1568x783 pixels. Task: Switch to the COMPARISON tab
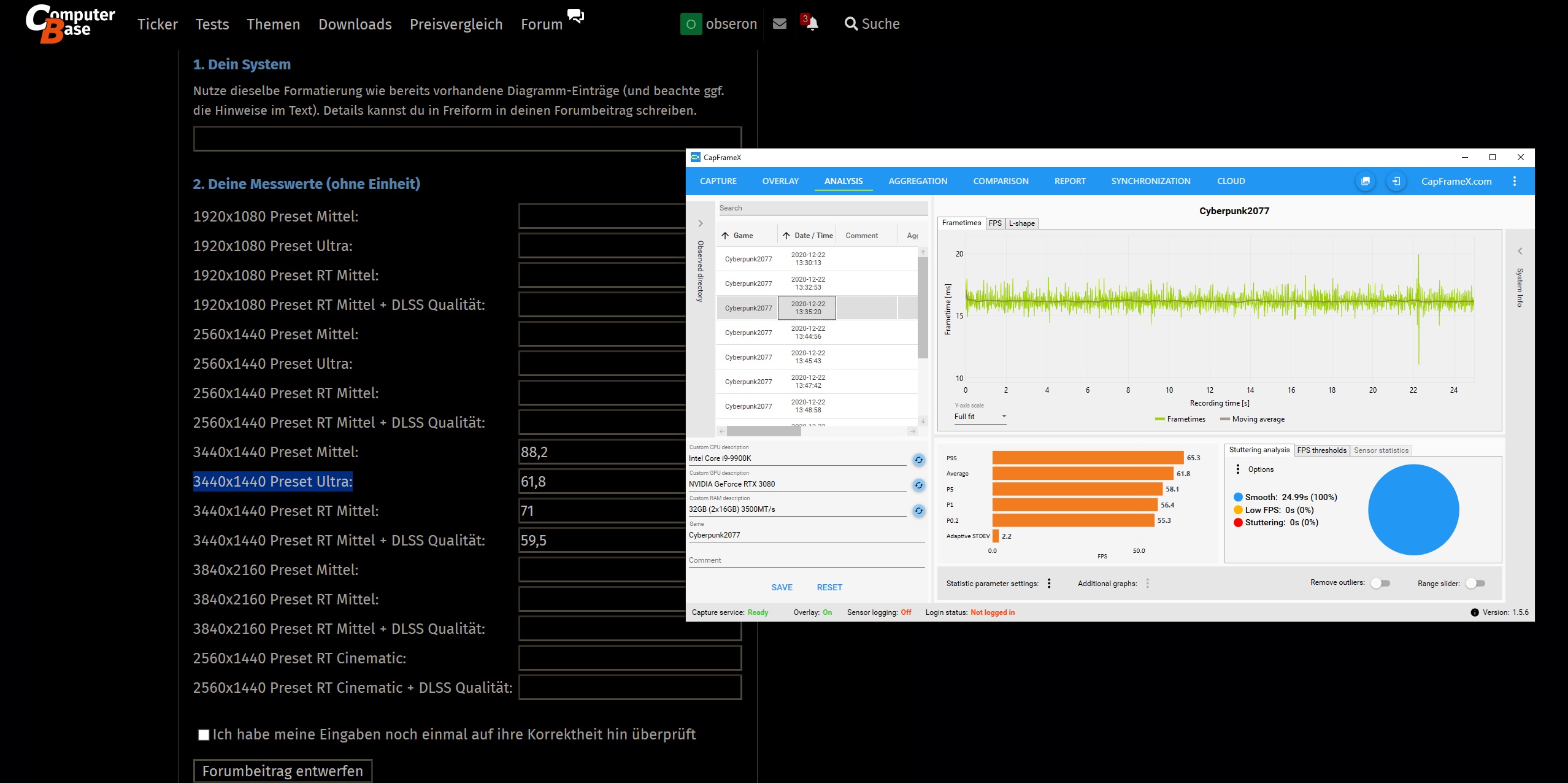click(x=1001, y=181)
